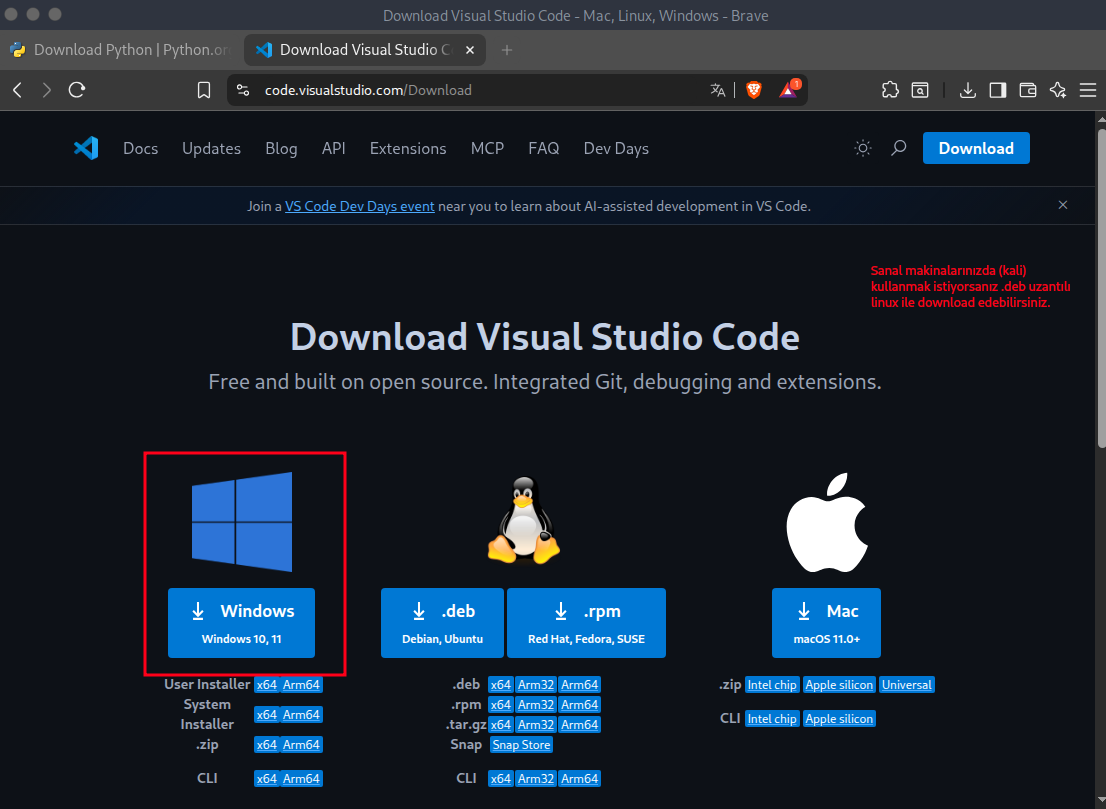Select Linux .deb Arm32 link
The image size is (1106, 809).
(x=536, y=685)
